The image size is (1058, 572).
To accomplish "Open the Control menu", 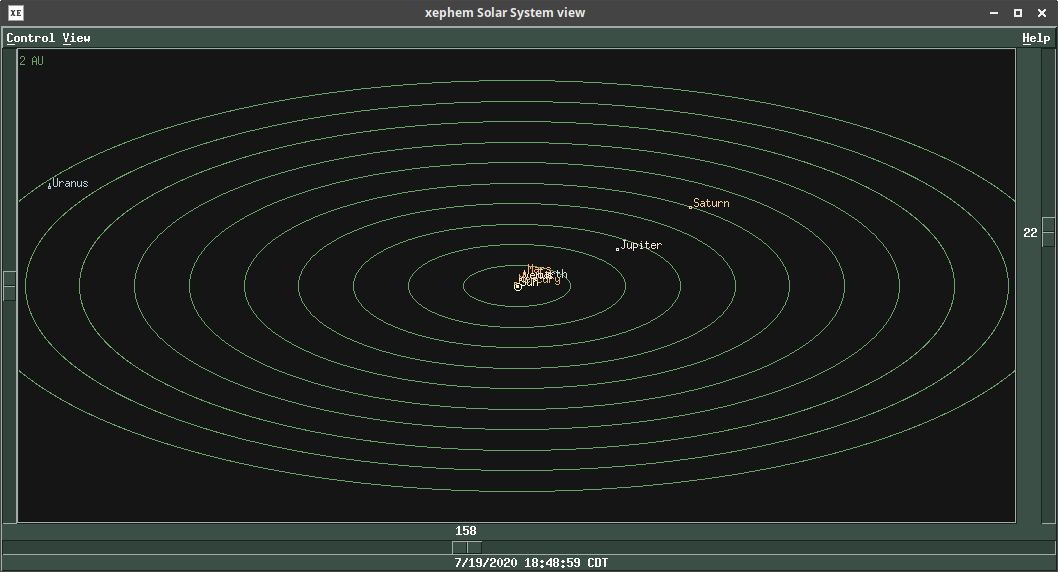I will [x=31, y=38].
